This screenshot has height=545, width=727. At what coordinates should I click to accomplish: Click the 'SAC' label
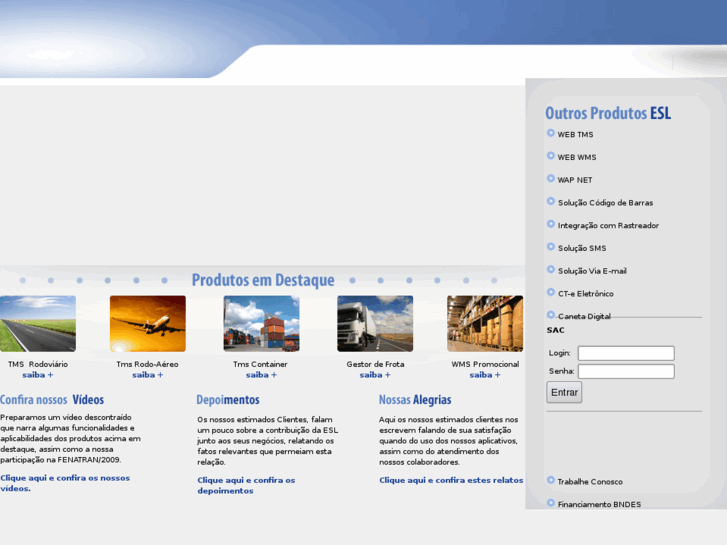click(x=555, y=330)
